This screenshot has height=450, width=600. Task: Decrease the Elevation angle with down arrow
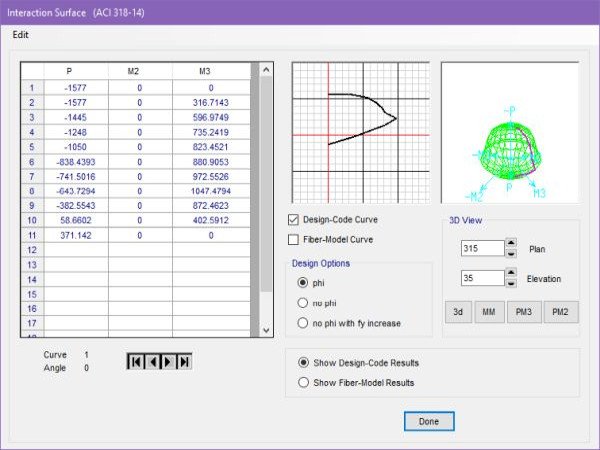coord(510,284)
